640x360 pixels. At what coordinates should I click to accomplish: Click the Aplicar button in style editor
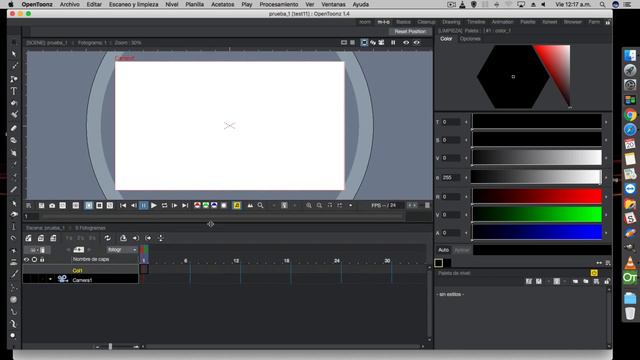click(462, 250)
